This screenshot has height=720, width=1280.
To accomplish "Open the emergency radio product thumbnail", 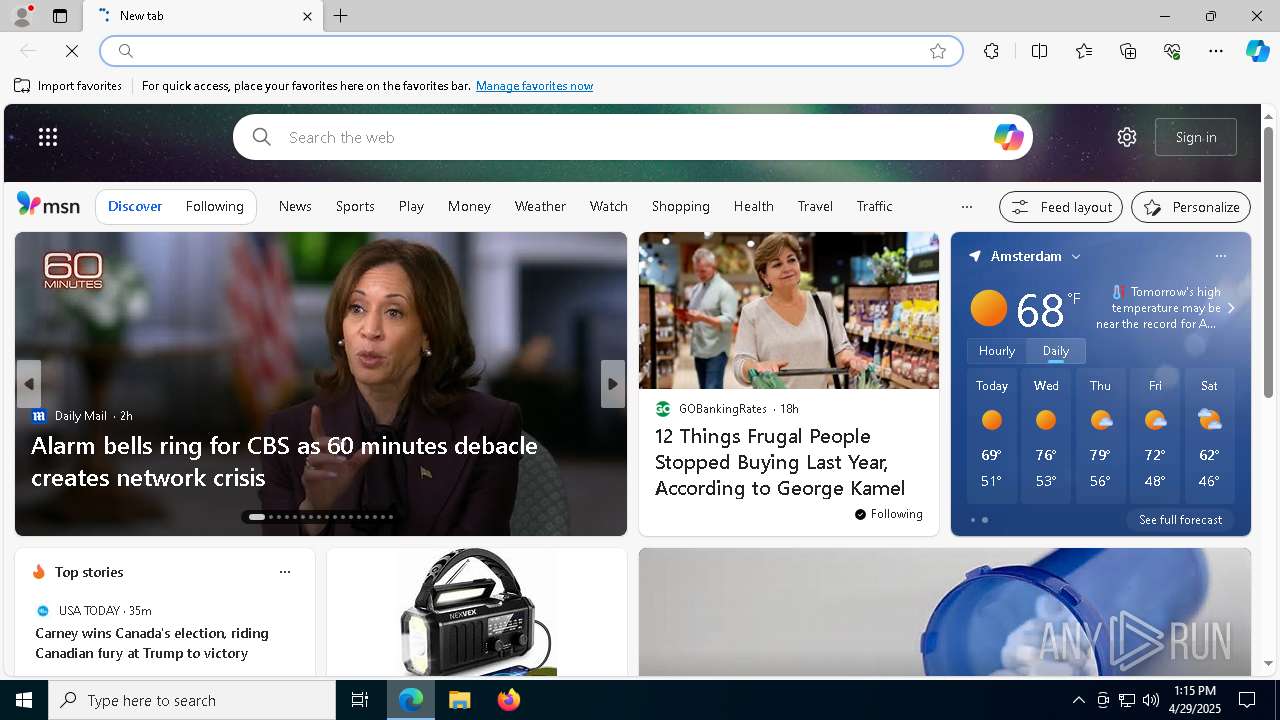I will tap(477, 612).
